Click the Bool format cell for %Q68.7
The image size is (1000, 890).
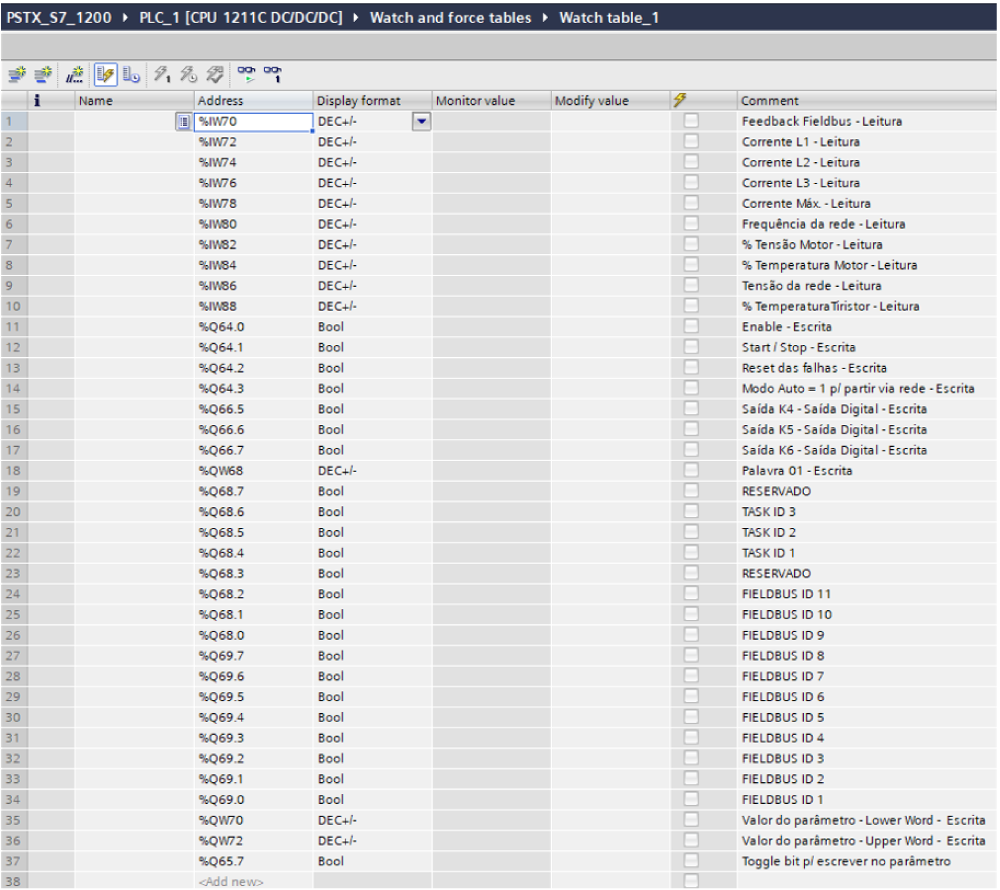coord(372,491)
